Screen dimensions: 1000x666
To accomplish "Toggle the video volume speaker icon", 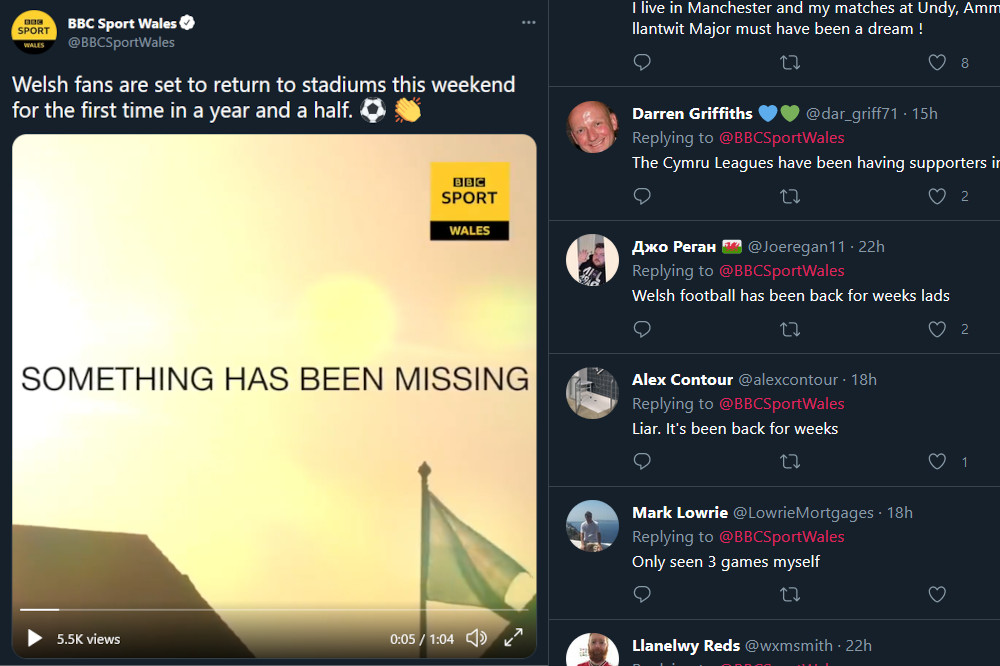I will click(477, 638).
